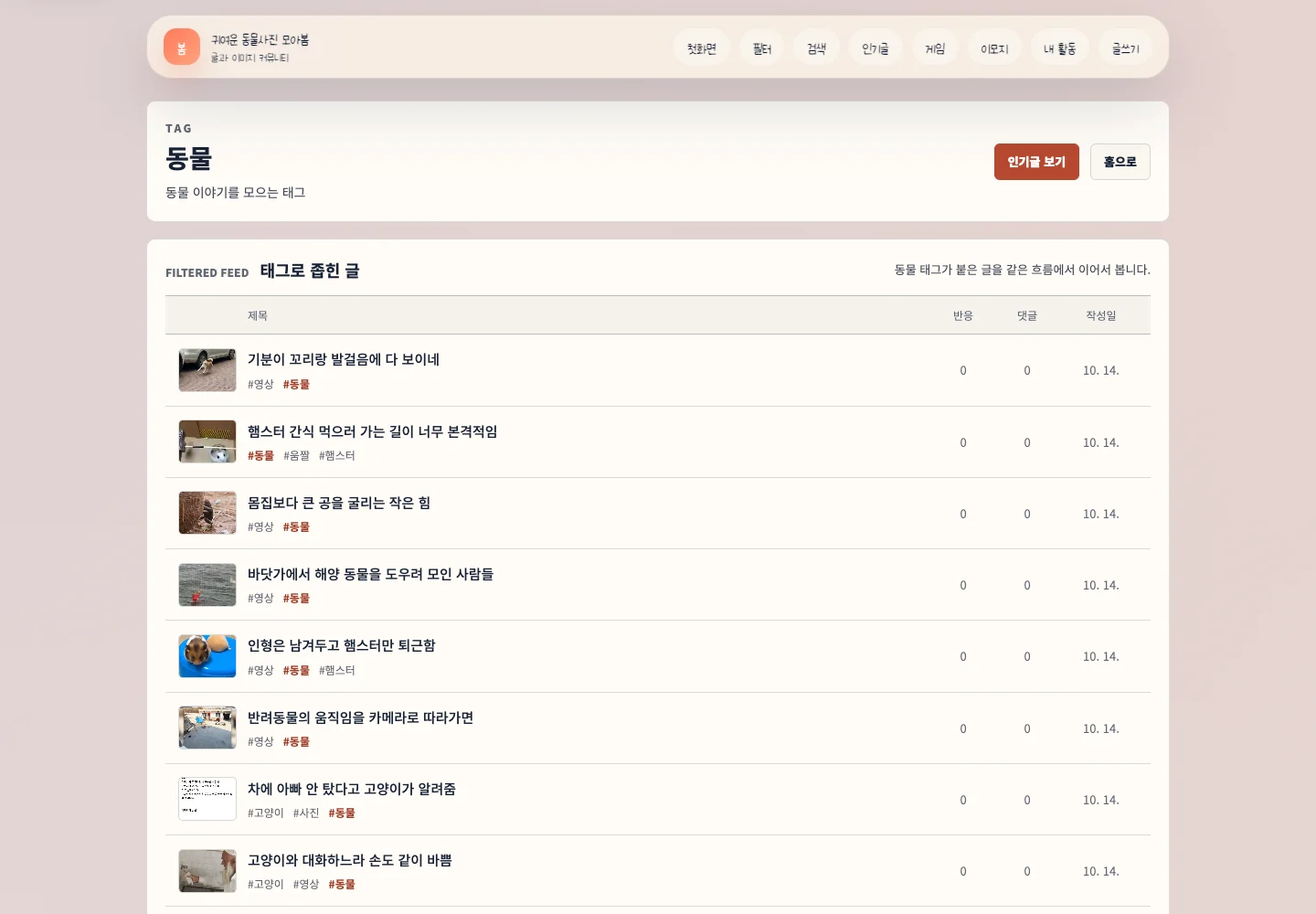Open the 게임 navigation item
The height and width of the screenshot is (914, 1316).
point(935,48)
